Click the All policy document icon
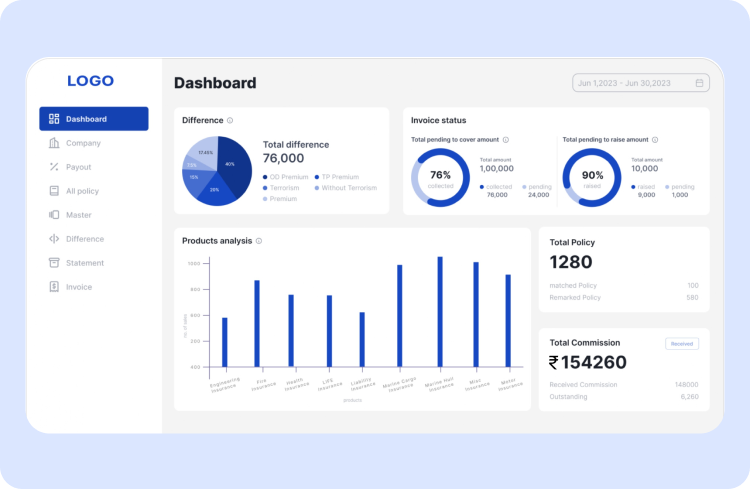The width and height of the screenshot is (750, 489). [x=54, y=191]
